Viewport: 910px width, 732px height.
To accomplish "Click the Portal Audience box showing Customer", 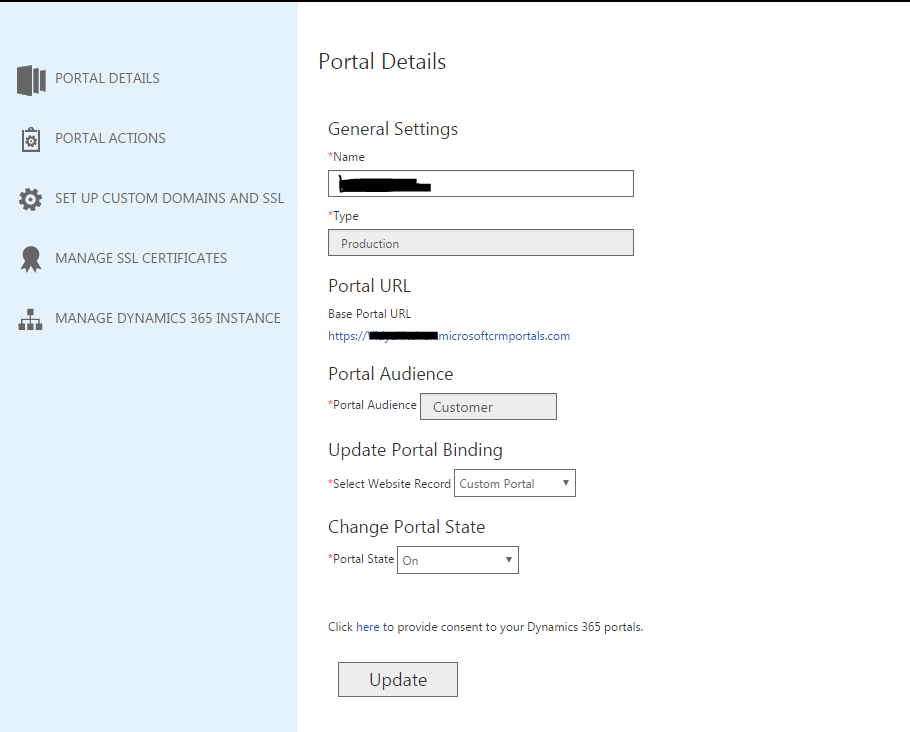I will pyautogui.click(x=488, y=406).
